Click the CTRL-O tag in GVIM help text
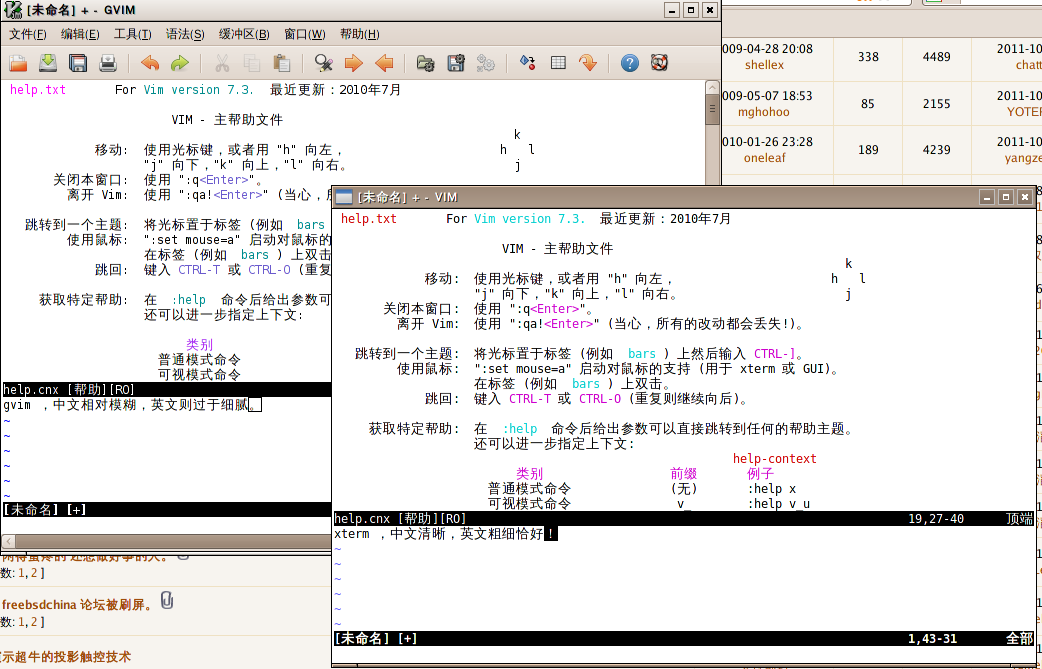 tap(269, 270)
